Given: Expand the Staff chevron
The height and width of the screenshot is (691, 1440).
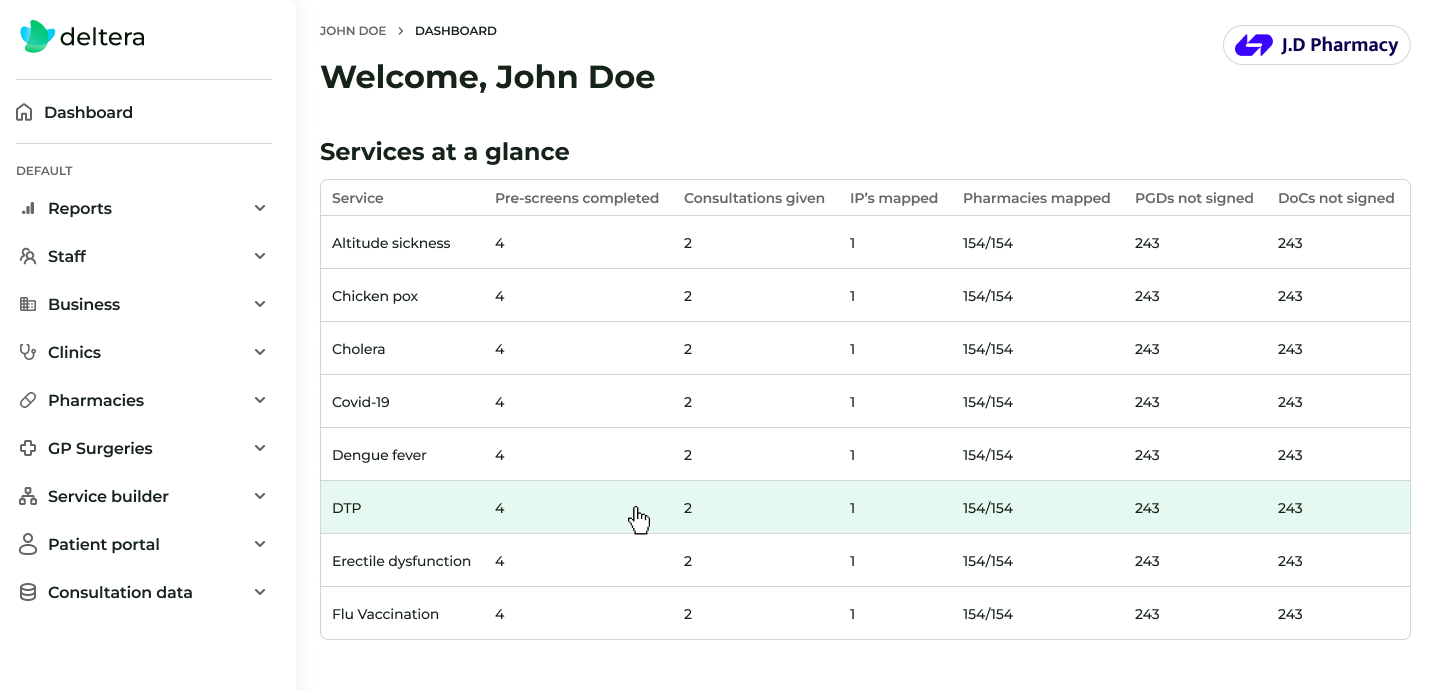Looking at the screenshot, I should point(260,256).
